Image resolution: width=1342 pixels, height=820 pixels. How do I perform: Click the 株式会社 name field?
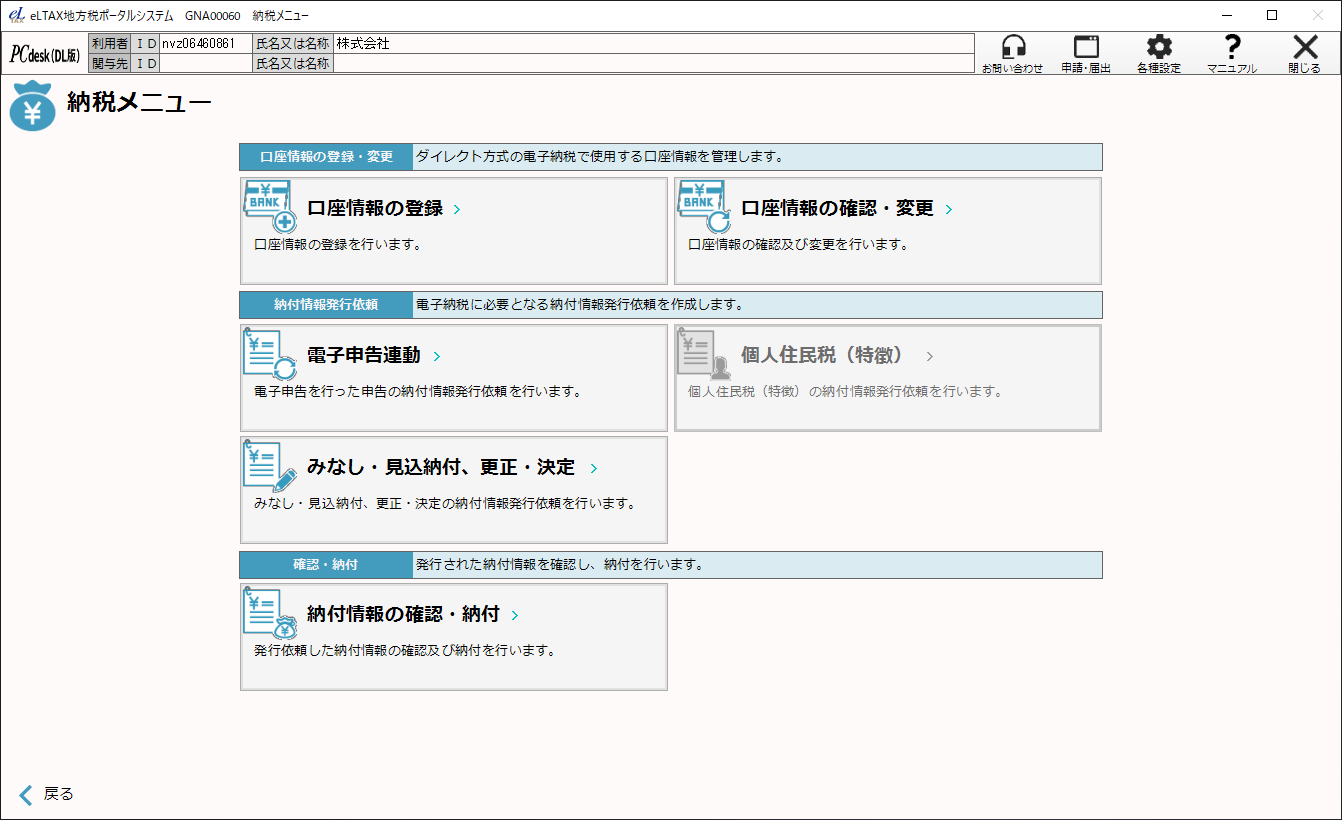click(x=653, y=44)
